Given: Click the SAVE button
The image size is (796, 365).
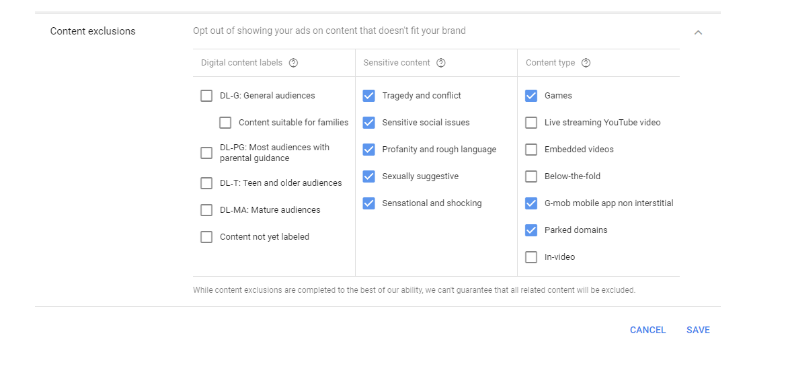Looking at the screenshot, I should 698,330.
